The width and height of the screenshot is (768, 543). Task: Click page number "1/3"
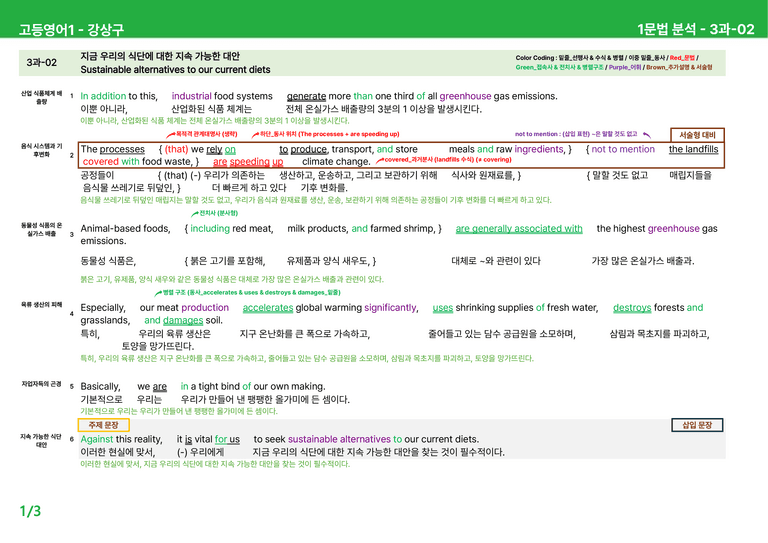30,511
